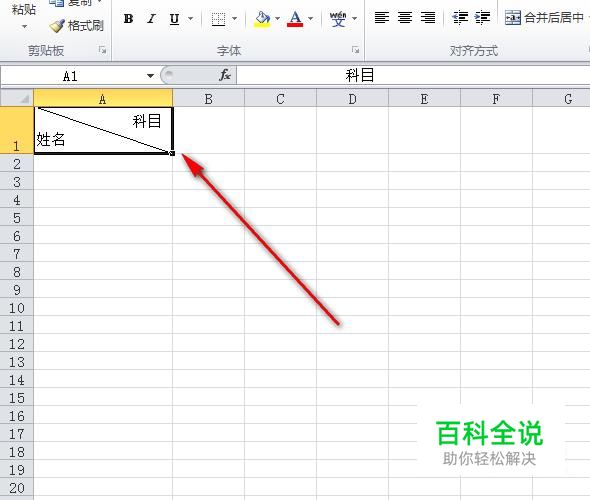Open the Name Box dropdown arrow
590x500 pixels.
tap(151, 76)
